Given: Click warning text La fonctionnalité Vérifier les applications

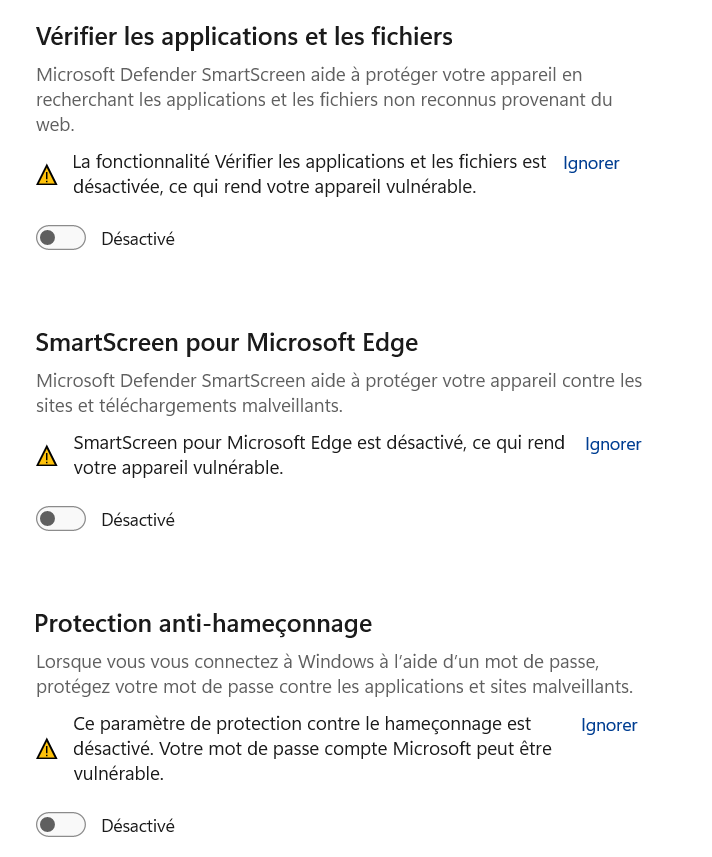Looking at the screenshot, I should 310,174.
